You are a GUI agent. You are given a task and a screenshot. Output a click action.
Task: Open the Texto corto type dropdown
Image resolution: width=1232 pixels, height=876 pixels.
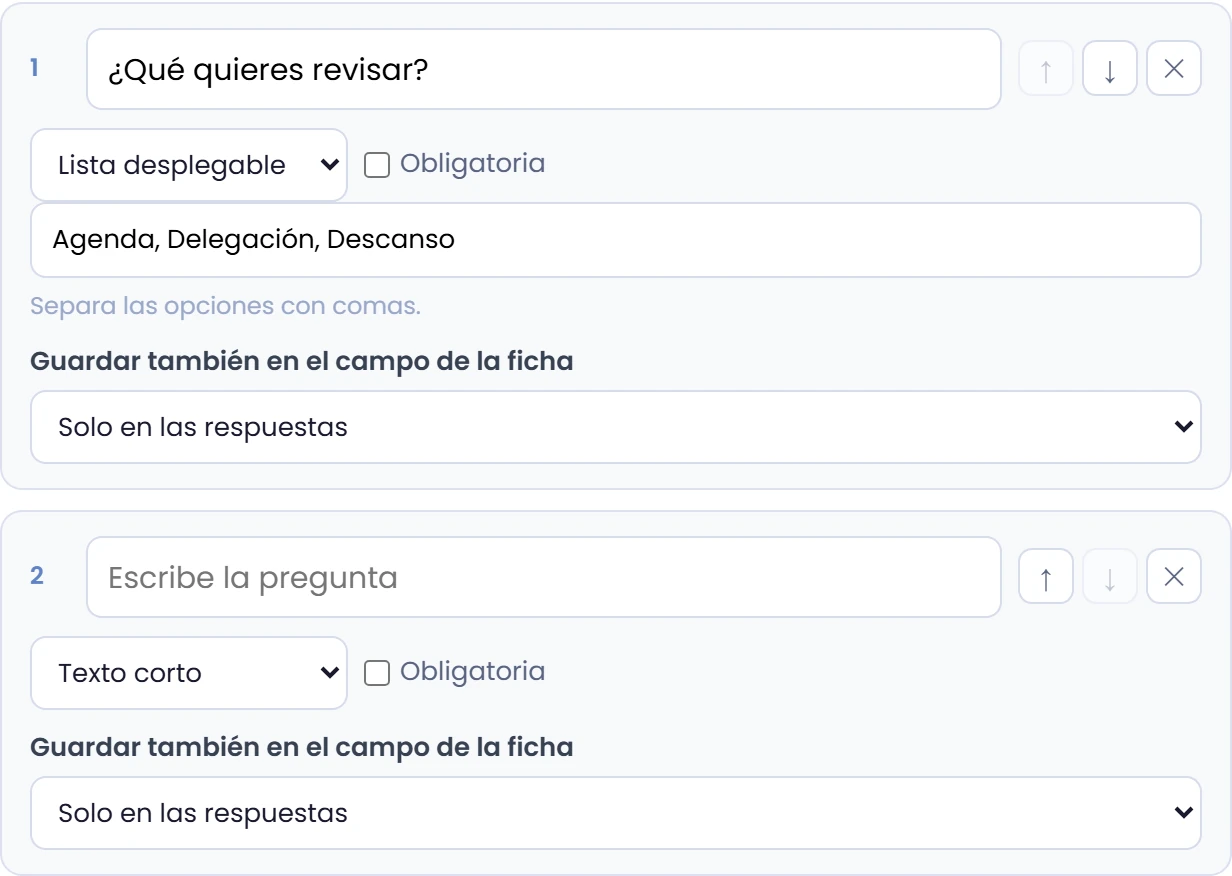tap(189, 673)
